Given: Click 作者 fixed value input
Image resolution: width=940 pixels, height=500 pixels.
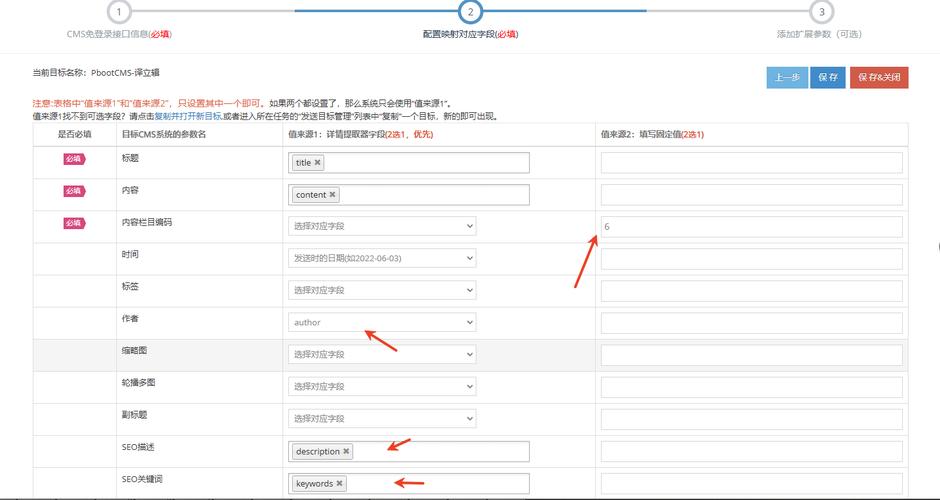Looking at the screenshot, I should [752, 323].
